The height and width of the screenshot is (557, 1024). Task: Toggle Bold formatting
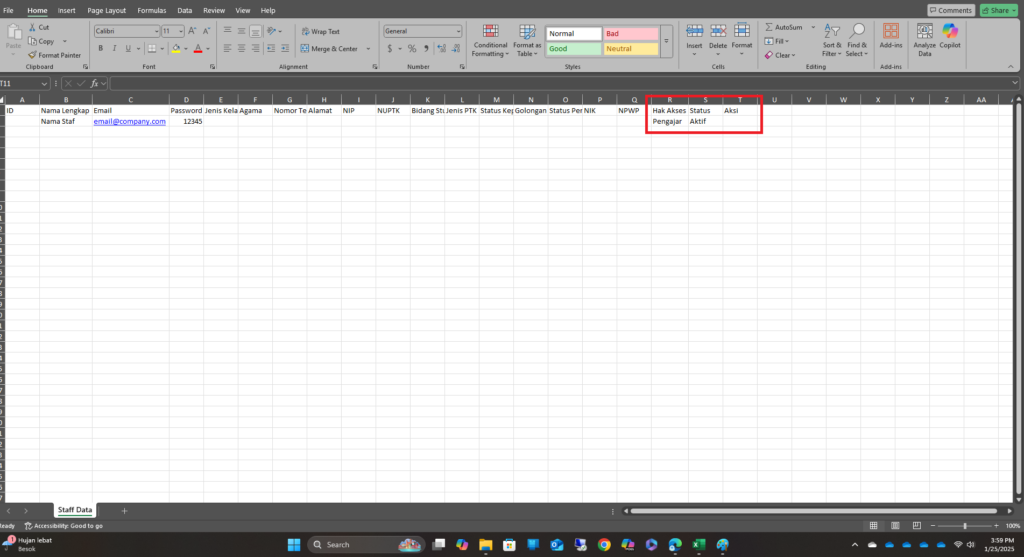101,48
